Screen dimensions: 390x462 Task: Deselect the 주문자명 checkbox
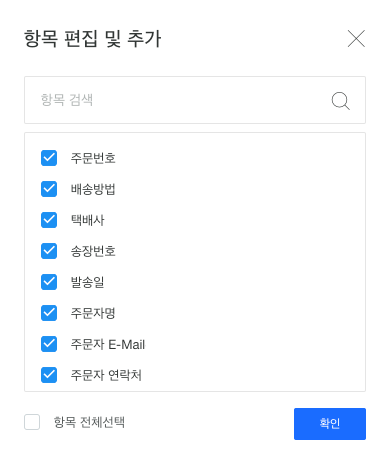click(49, 313)
